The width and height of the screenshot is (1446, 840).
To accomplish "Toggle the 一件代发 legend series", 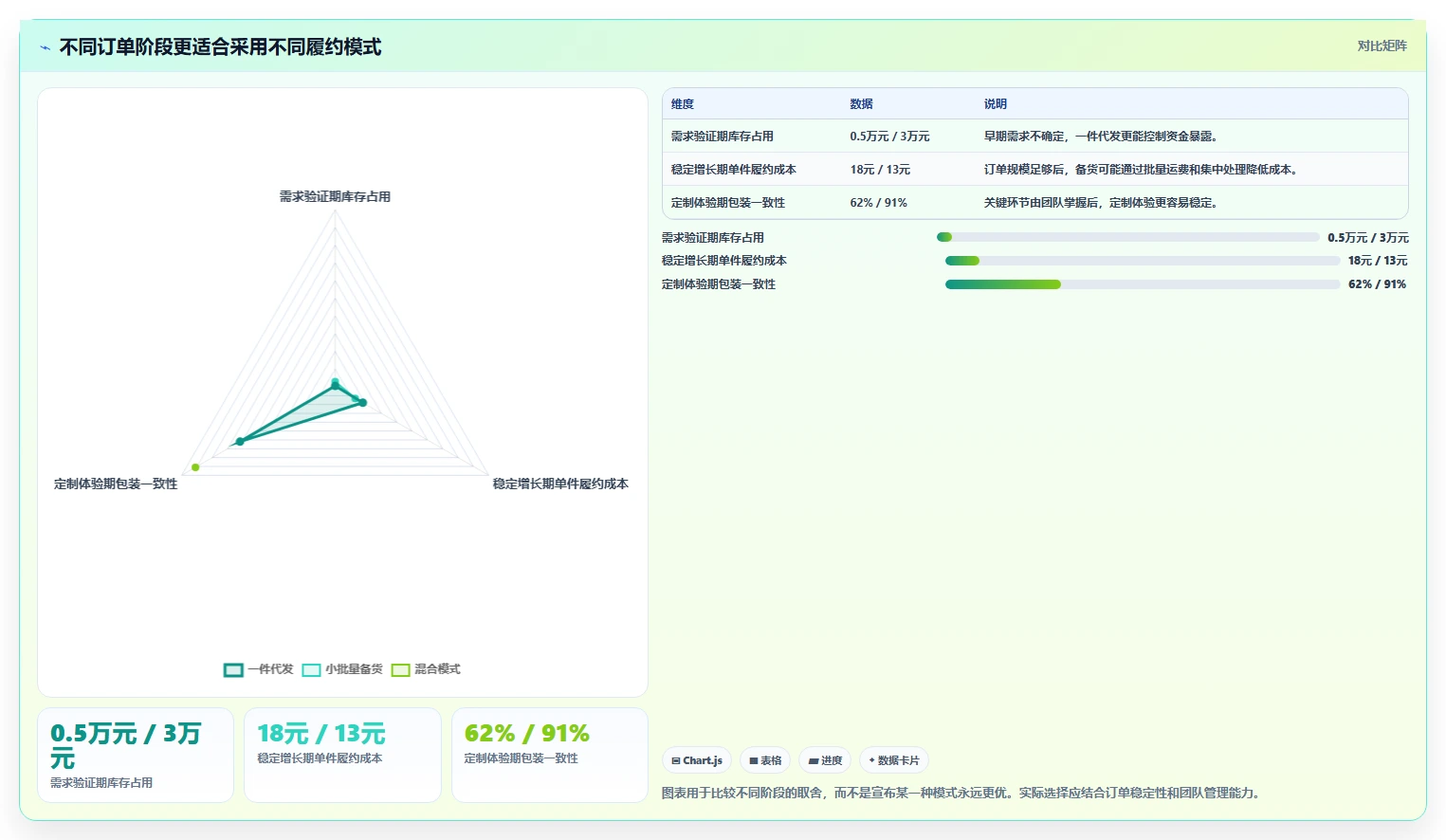I will click(259, 669).
